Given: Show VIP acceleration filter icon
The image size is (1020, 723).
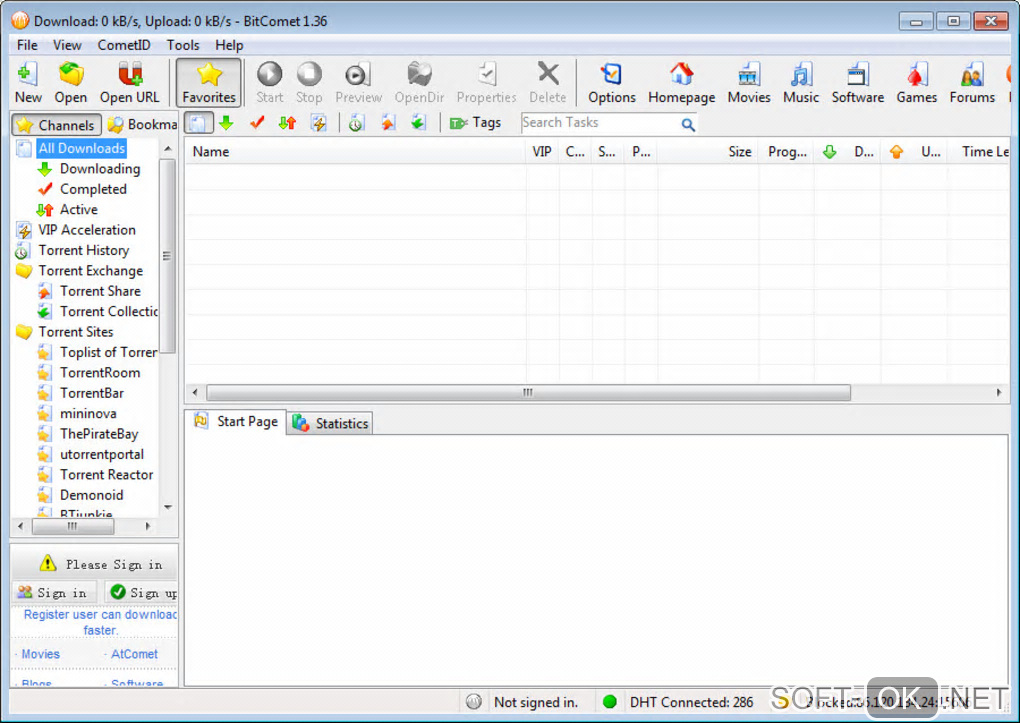Looking at the screenshot, I should tap(318, 123).
